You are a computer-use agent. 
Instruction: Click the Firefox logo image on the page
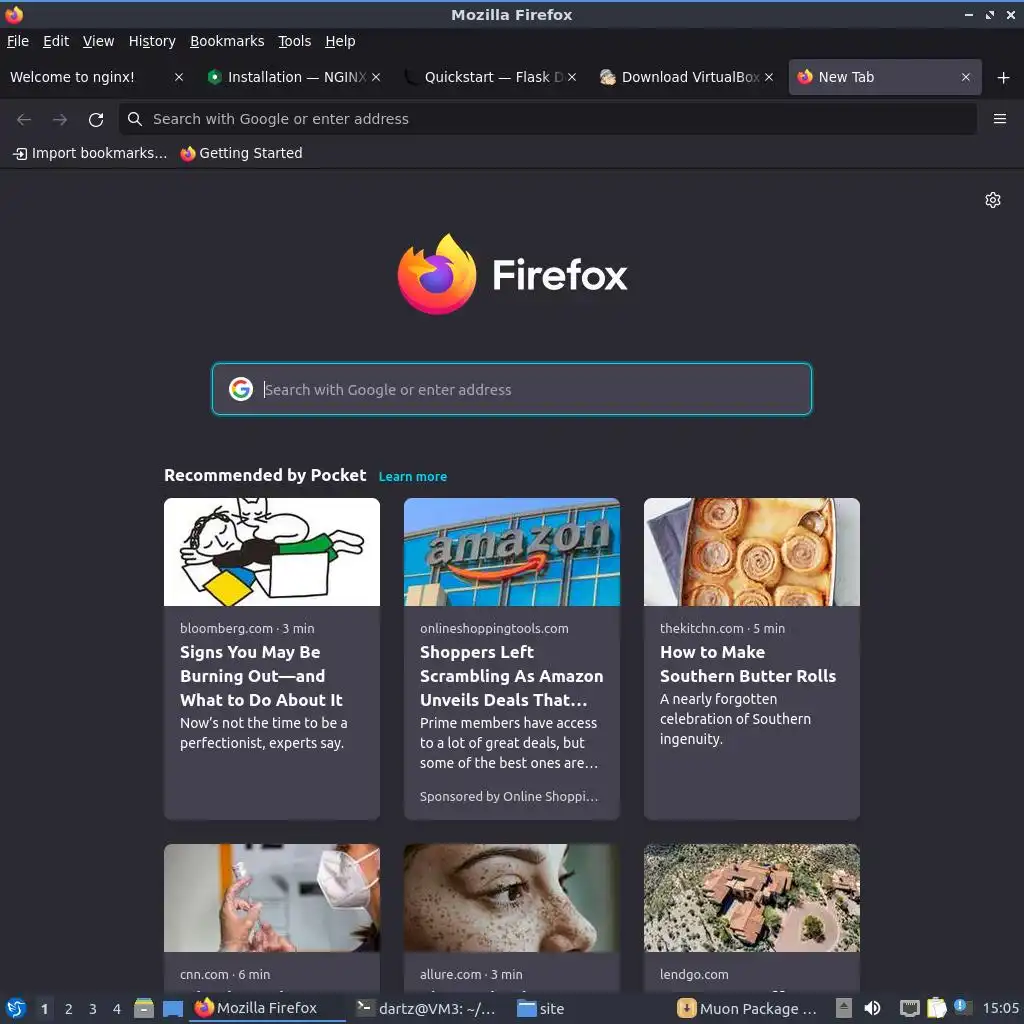click(x=437, y=274)
